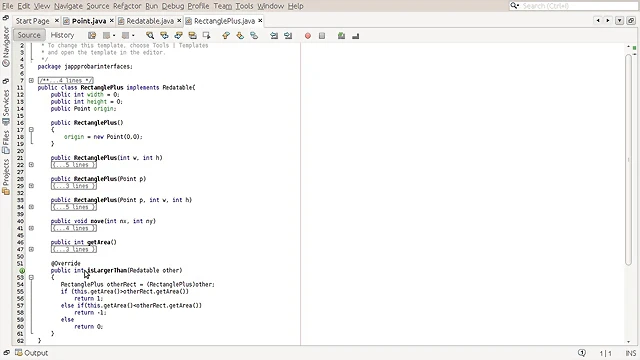The image size is (640, 360).
Task: Switch to the Start Page tab
Action: click(32, 21)
